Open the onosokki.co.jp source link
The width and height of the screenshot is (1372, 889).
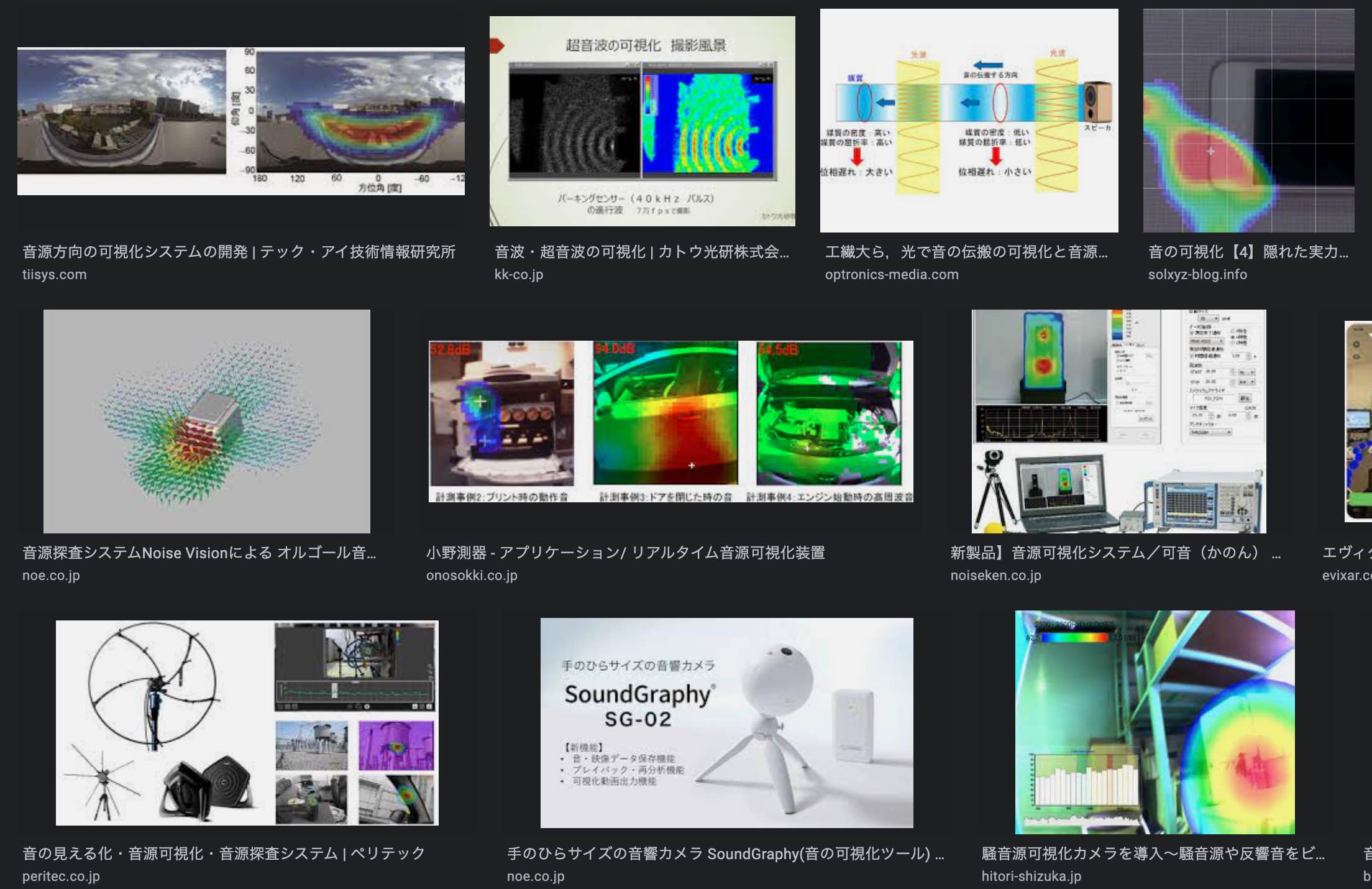coord(471,576)
